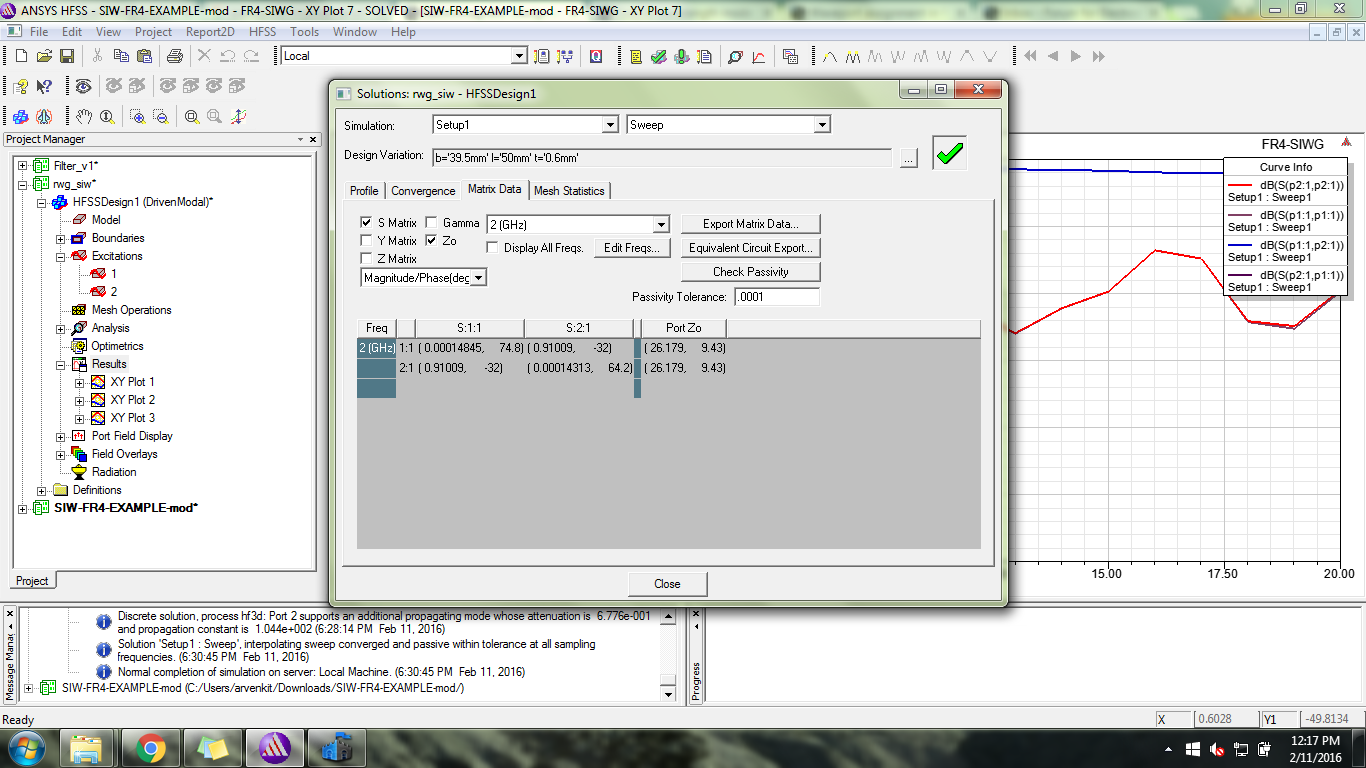Switch to ANSYS HFSS taskbar icon

point(274,748)
